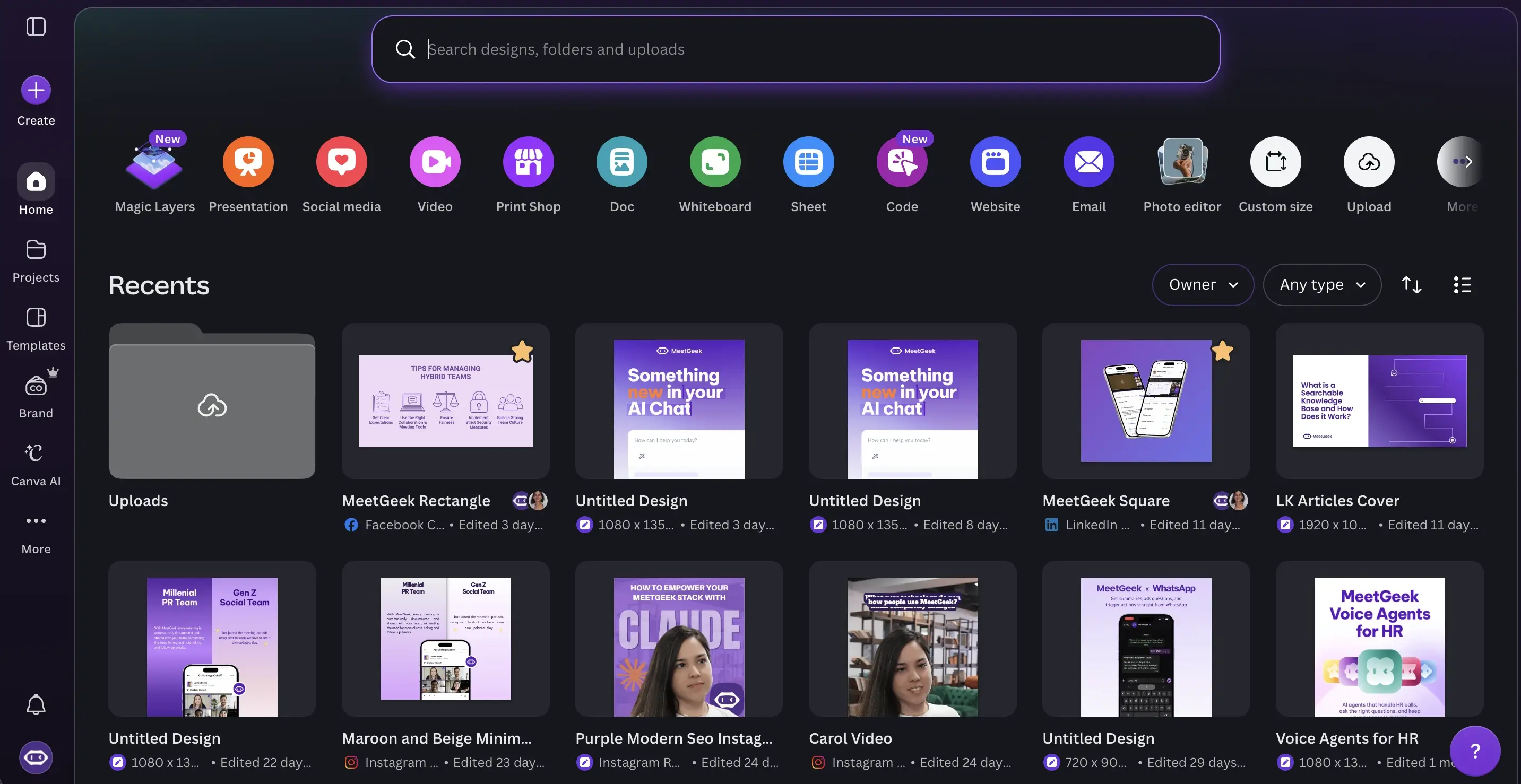Open the Uploads folder
Viewport: 1521px width, 784px height.
coord(212,401)
